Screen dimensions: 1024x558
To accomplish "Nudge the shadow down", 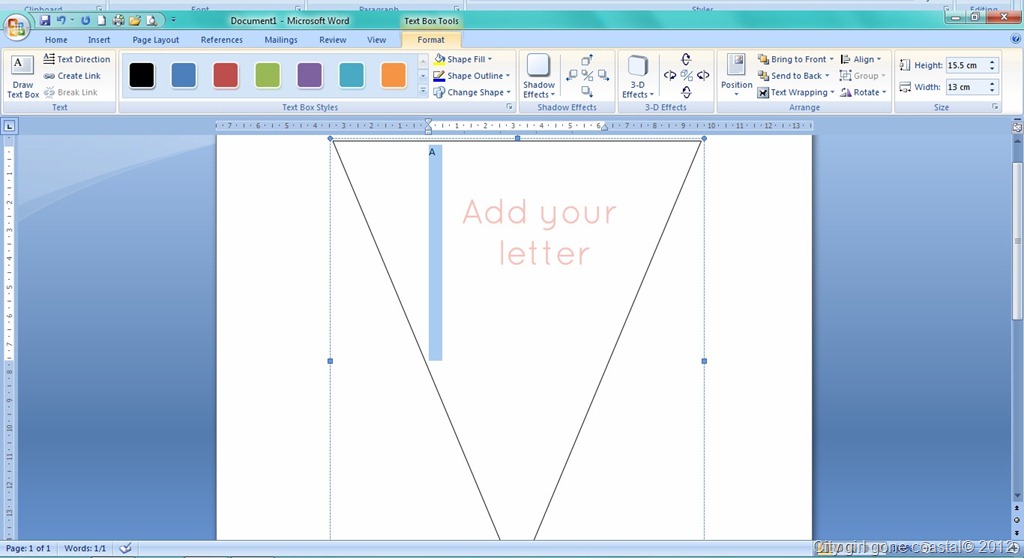I will coord(586,91).
